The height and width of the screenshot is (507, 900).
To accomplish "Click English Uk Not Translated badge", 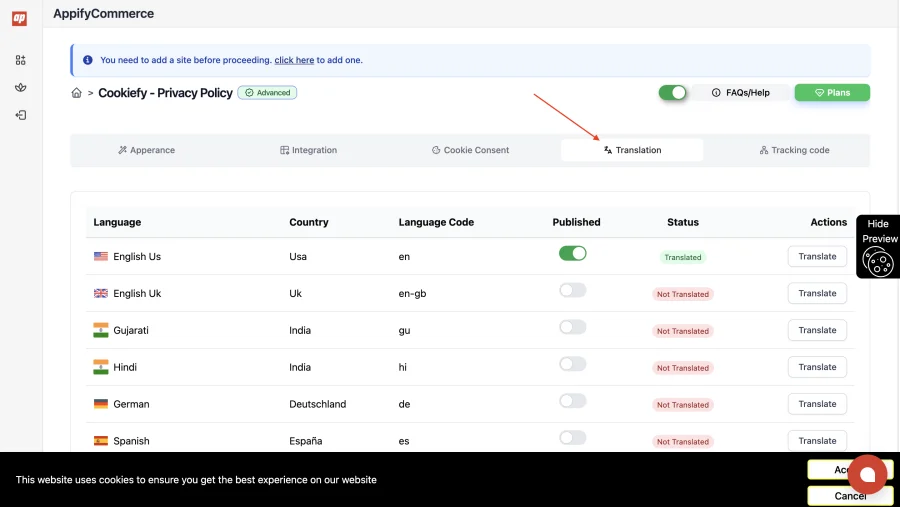I will coord(682,294).
